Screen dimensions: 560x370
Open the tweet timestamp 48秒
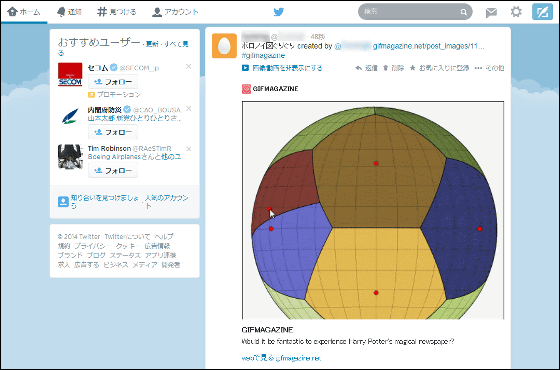(x=318, y=36)
